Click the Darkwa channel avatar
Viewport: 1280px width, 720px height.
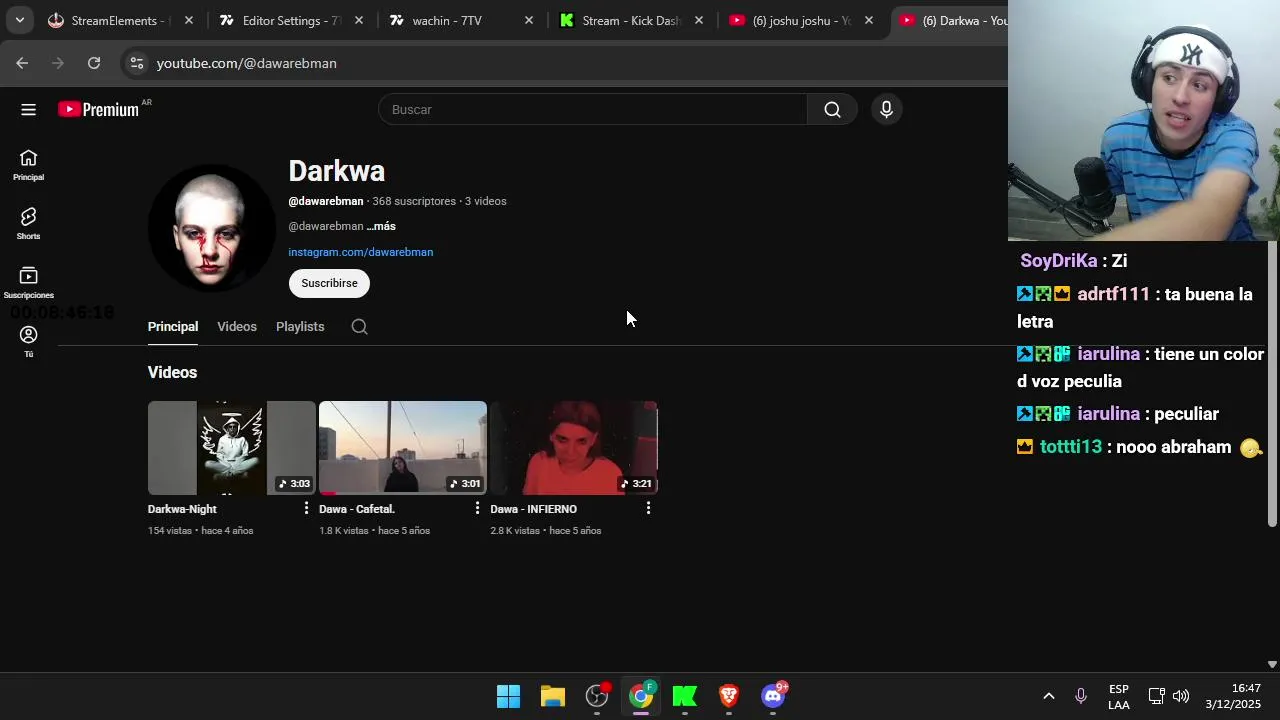click(x=211, y=228)
